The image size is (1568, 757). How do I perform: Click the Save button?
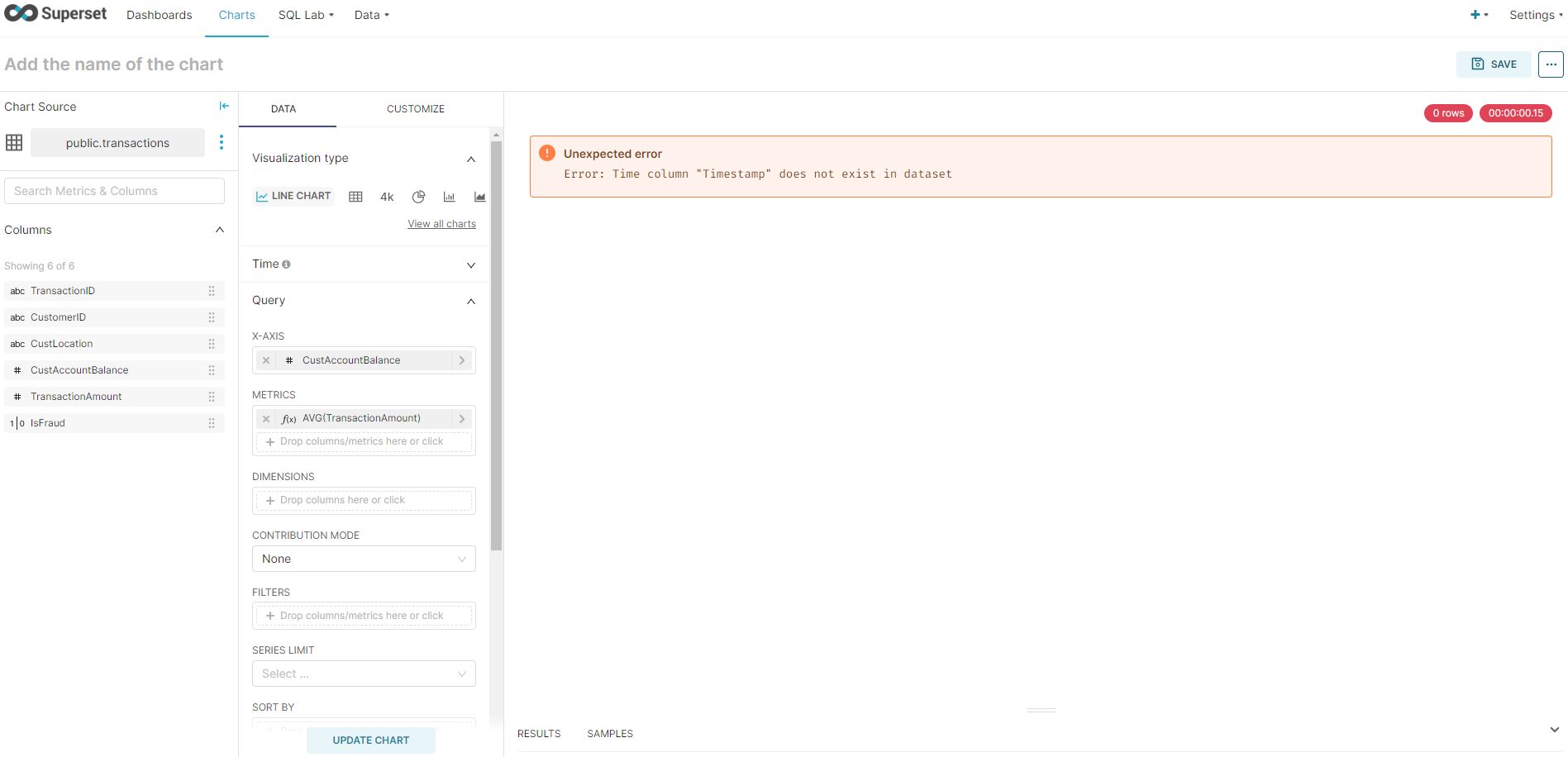tap(1494, 64)
